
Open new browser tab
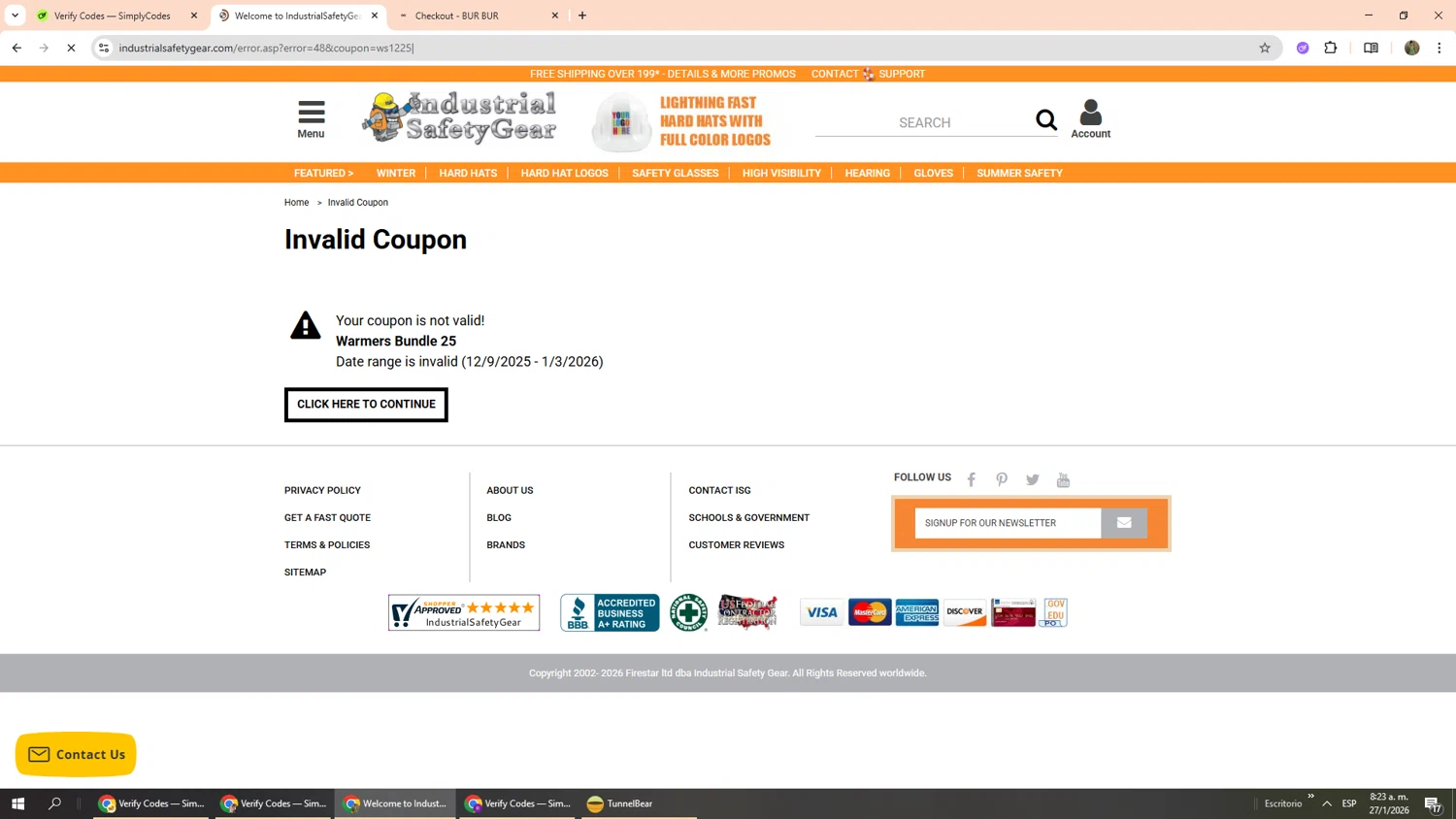point(582,16)
